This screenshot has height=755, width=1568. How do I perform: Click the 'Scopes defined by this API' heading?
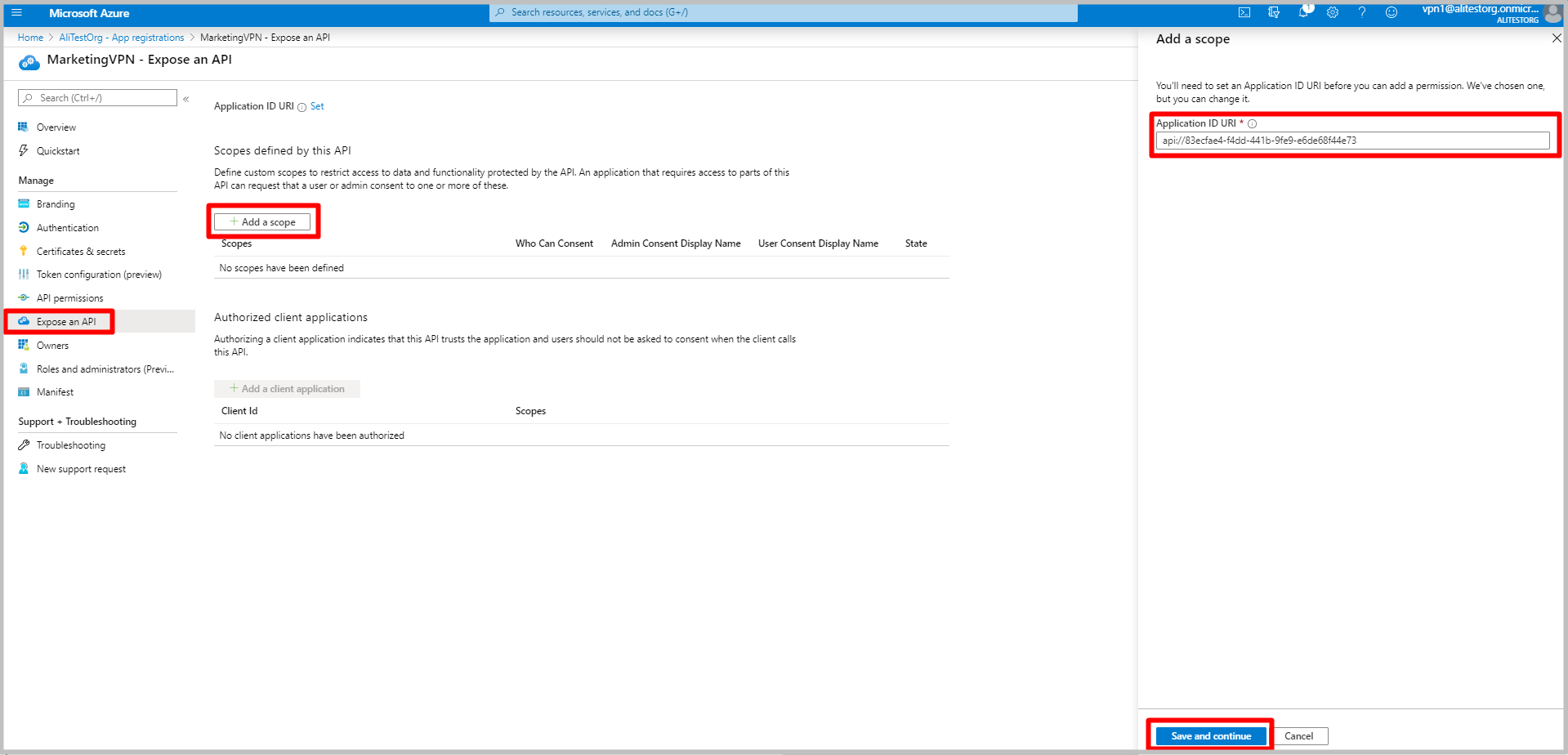pos(283,150)
